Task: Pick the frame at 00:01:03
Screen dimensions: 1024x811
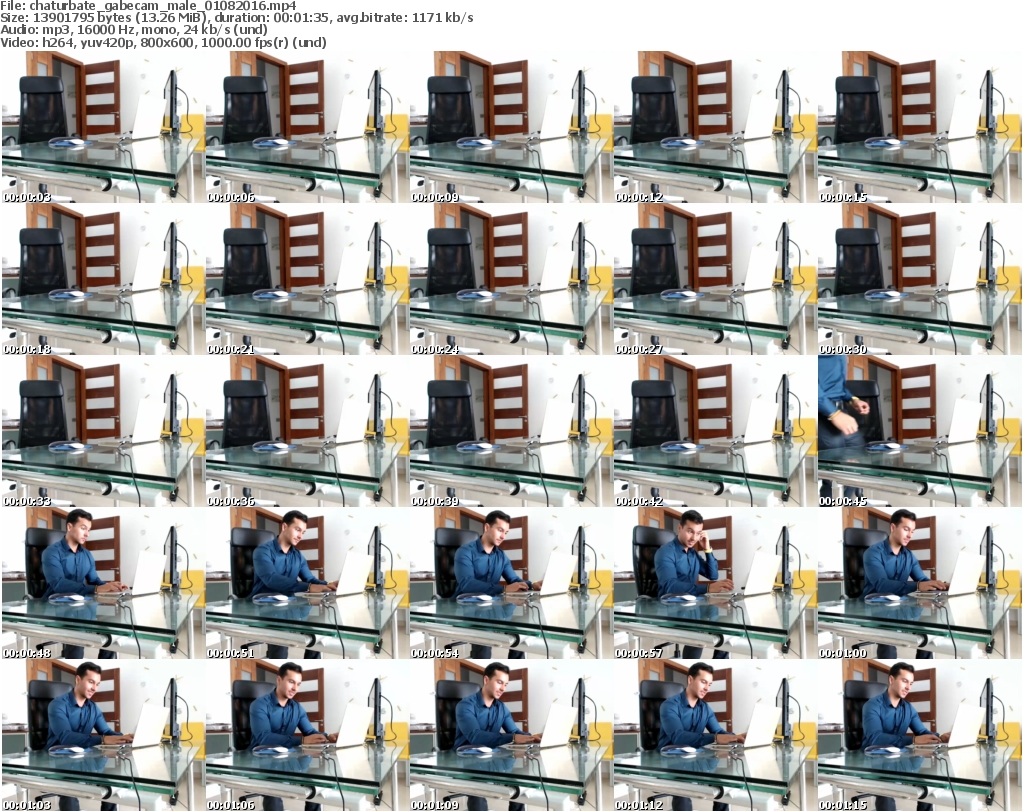Action: click(103, 737)
